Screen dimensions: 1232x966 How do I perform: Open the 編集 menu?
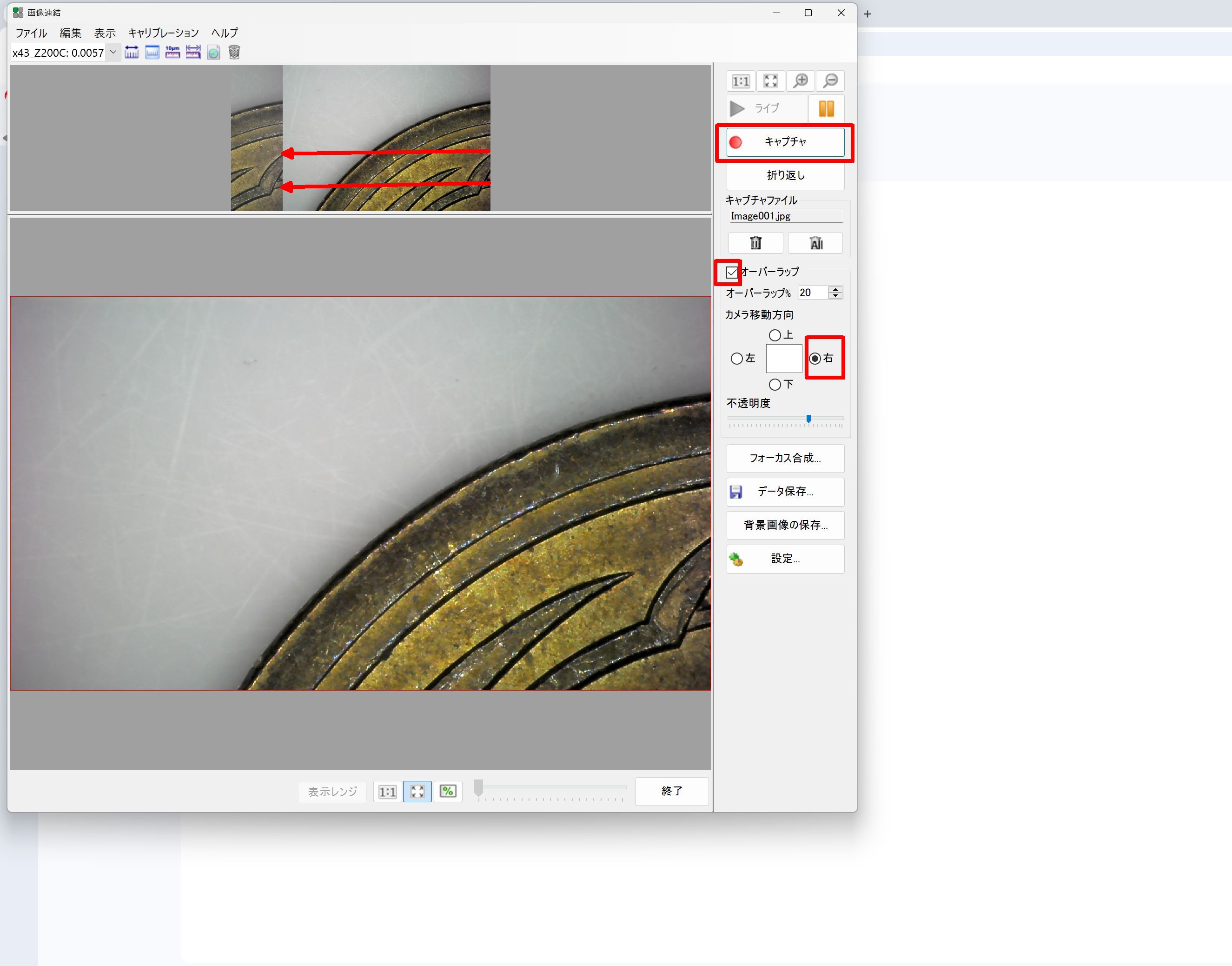(x=71, y=33)
